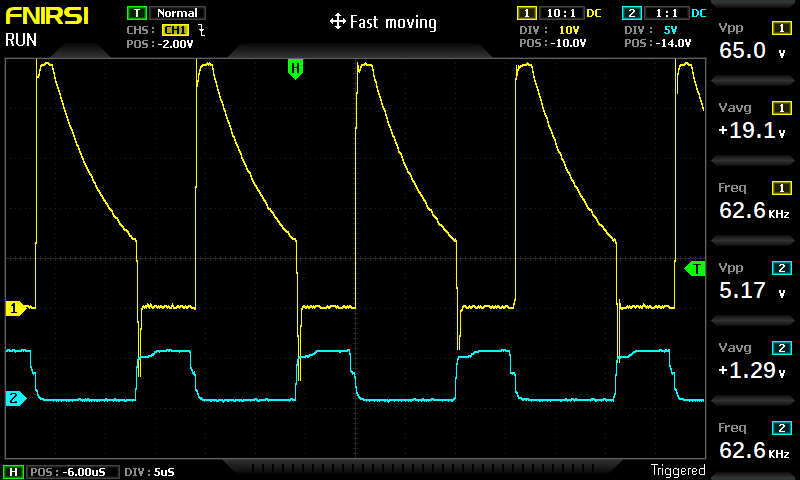Click the RUN status label
Screen dimensions: 800x480
pyautogui.click(x=21, y=40)
